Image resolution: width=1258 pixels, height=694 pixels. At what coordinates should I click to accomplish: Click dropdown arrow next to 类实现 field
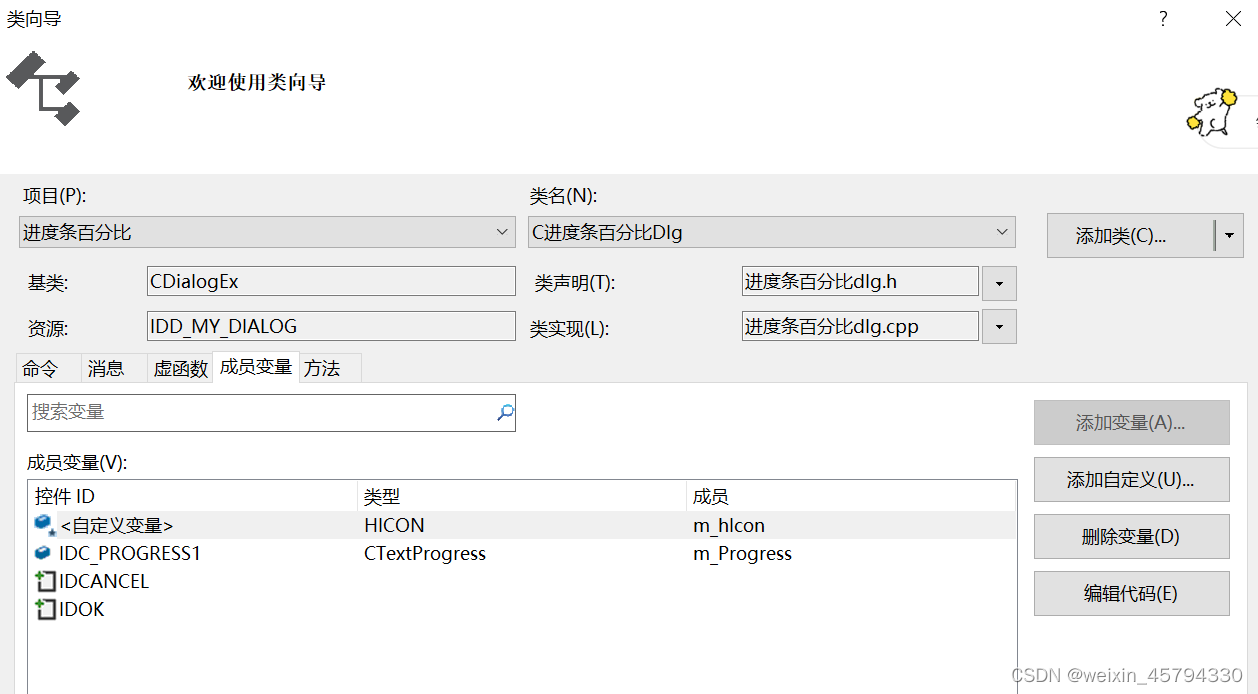pos(998,326)
